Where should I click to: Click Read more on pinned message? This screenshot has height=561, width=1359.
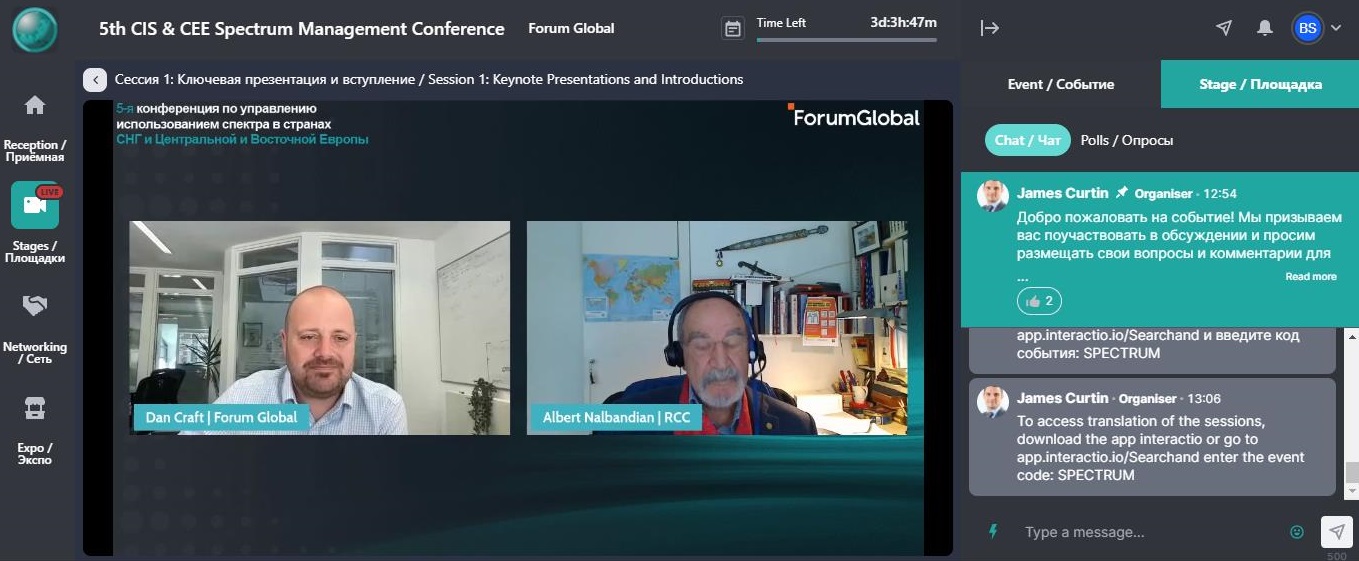coord(1311,277)
